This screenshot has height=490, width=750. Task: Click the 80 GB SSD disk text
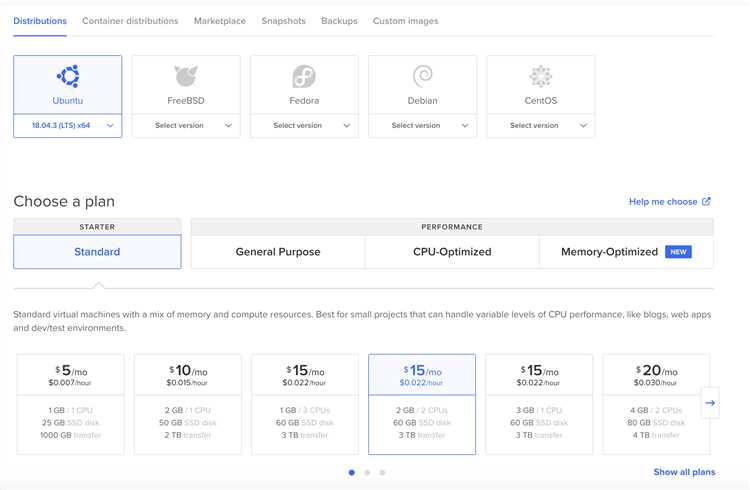click(x=656, y=423)
